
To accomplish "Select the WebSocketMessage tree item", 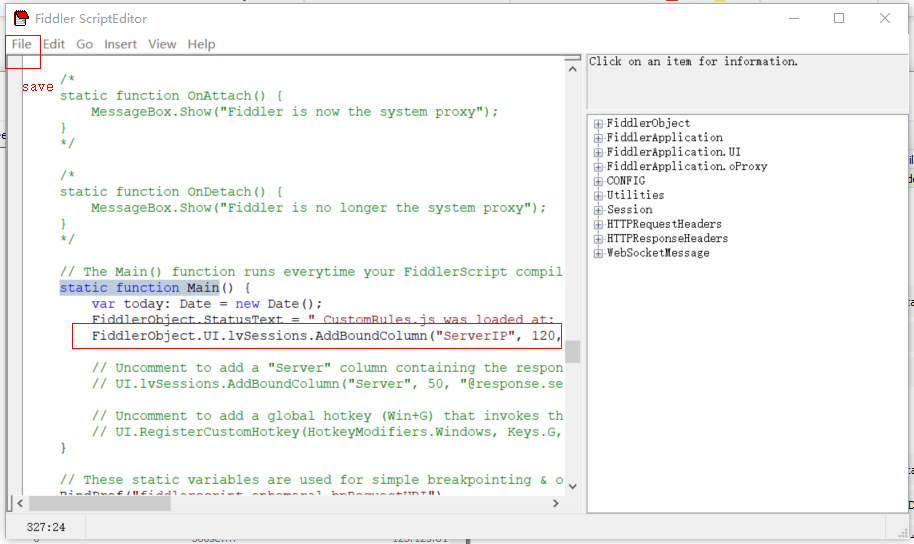I will [x=658, y=252].
